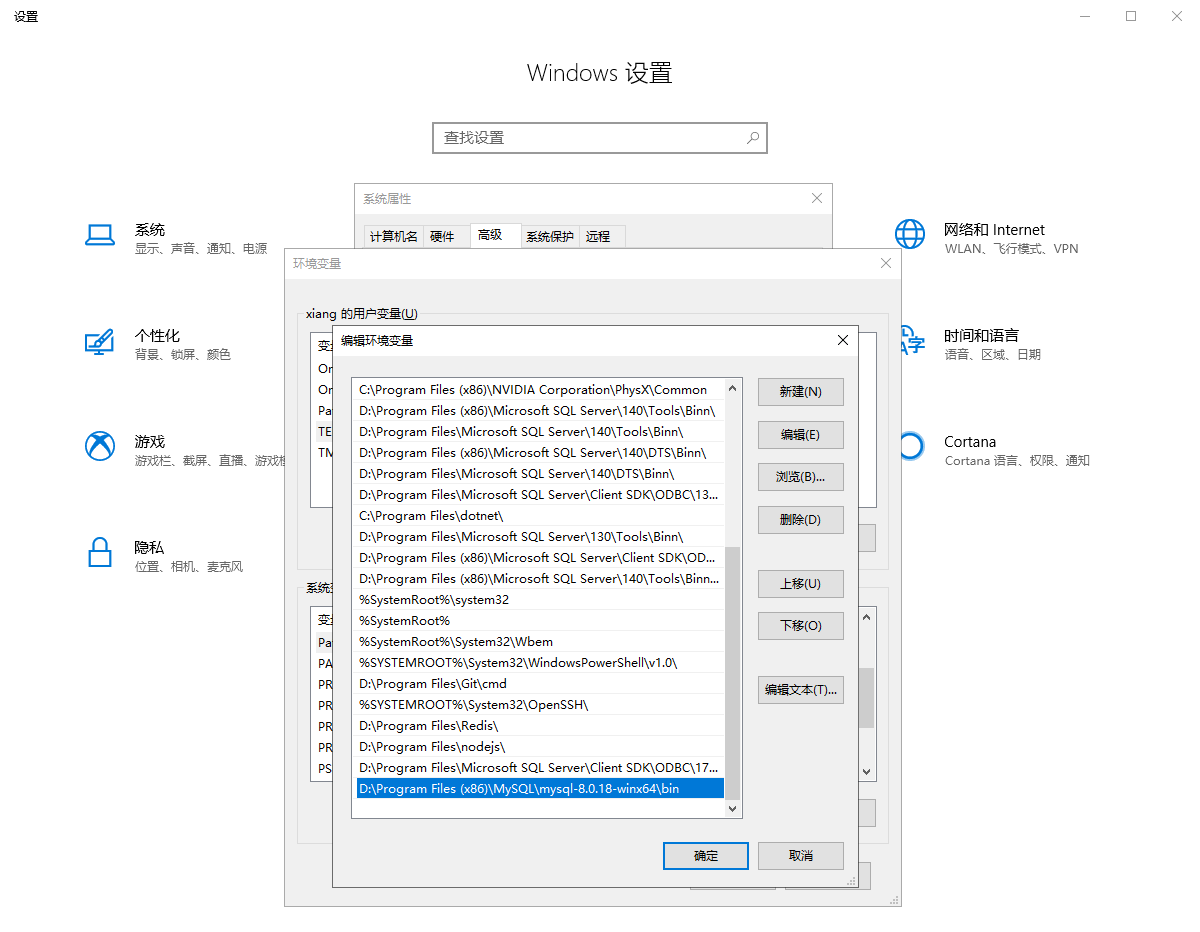Image resolution: width=1200 pixels, height=932 pixels.
Task: Select D:\Program Files\Redis\ entry
Action: (540, 726)
